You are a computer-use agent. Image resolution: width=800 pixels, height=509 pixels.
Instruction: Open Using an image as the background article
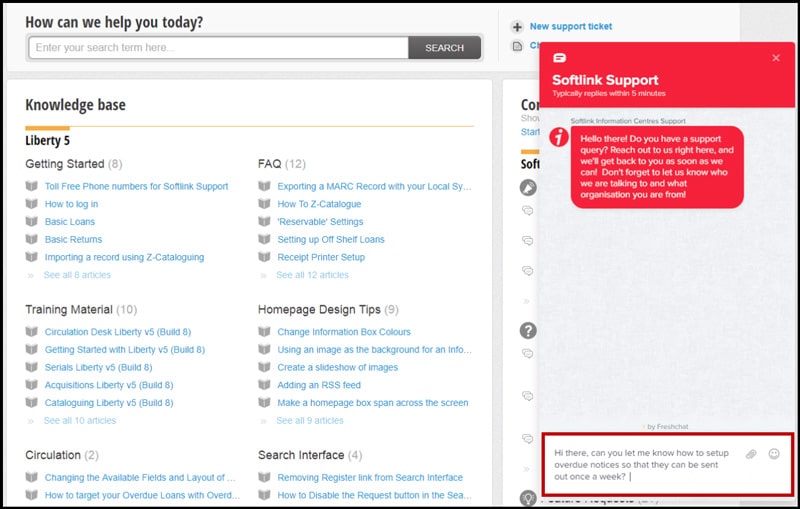tap(374, 349)
